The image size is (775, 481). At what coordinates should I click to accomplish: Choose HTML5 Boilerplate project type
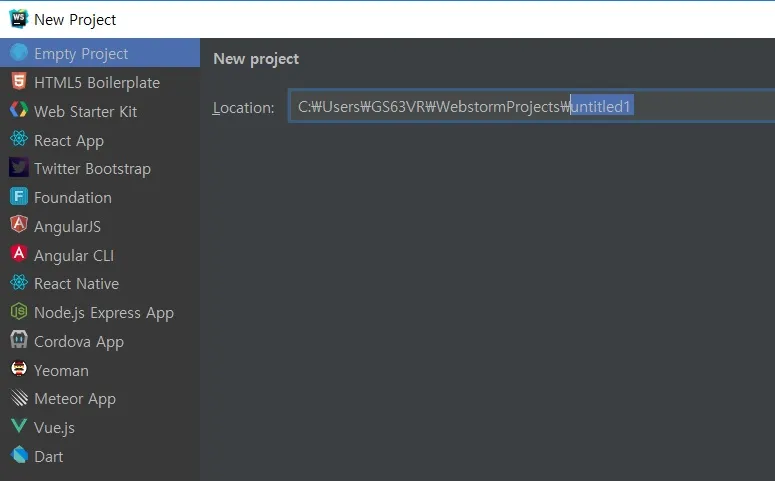(100, 82)
